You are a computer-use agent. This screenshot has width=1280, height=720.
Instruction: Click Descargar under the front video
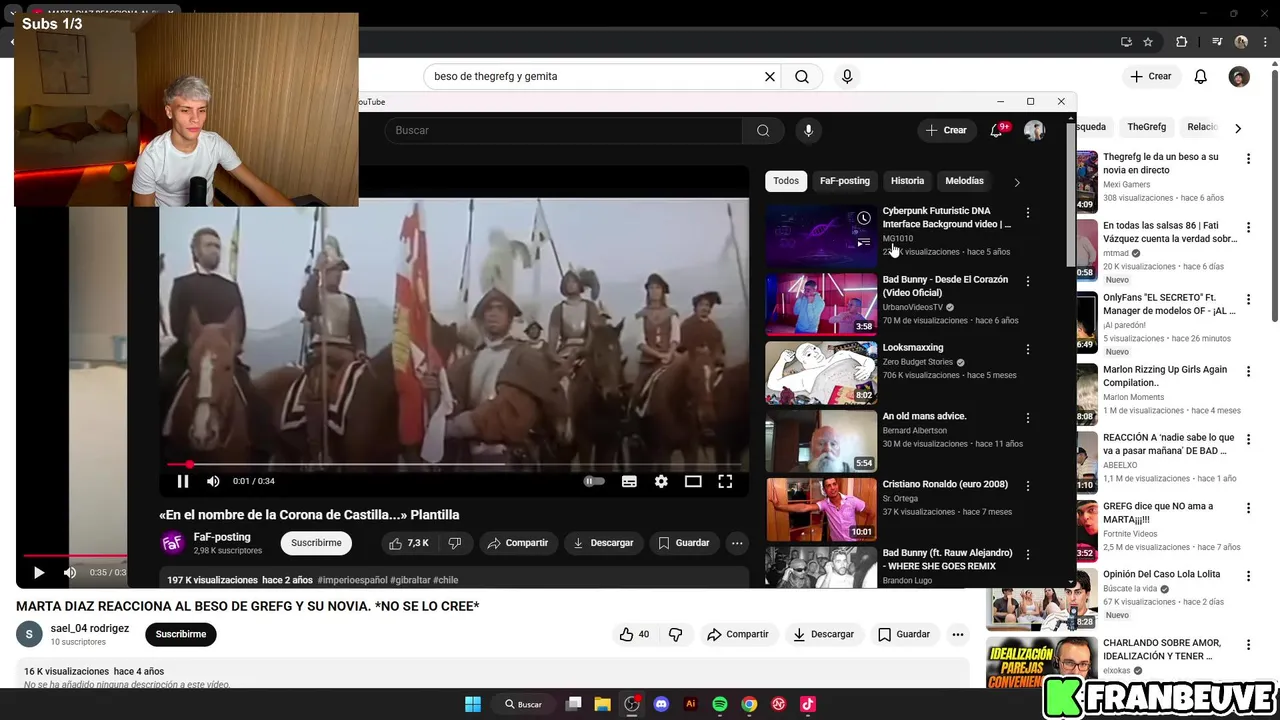[603, 543]
